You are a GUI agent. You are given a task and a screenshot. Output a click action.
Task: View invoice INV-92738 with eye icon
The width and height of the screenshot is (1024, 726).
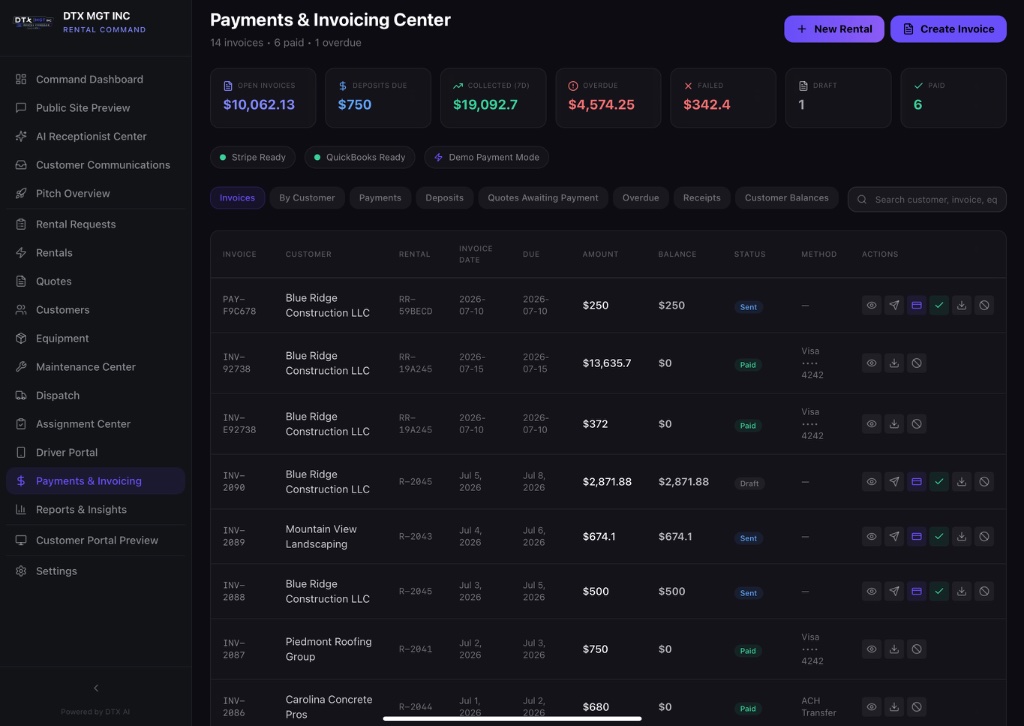[871, 363]
